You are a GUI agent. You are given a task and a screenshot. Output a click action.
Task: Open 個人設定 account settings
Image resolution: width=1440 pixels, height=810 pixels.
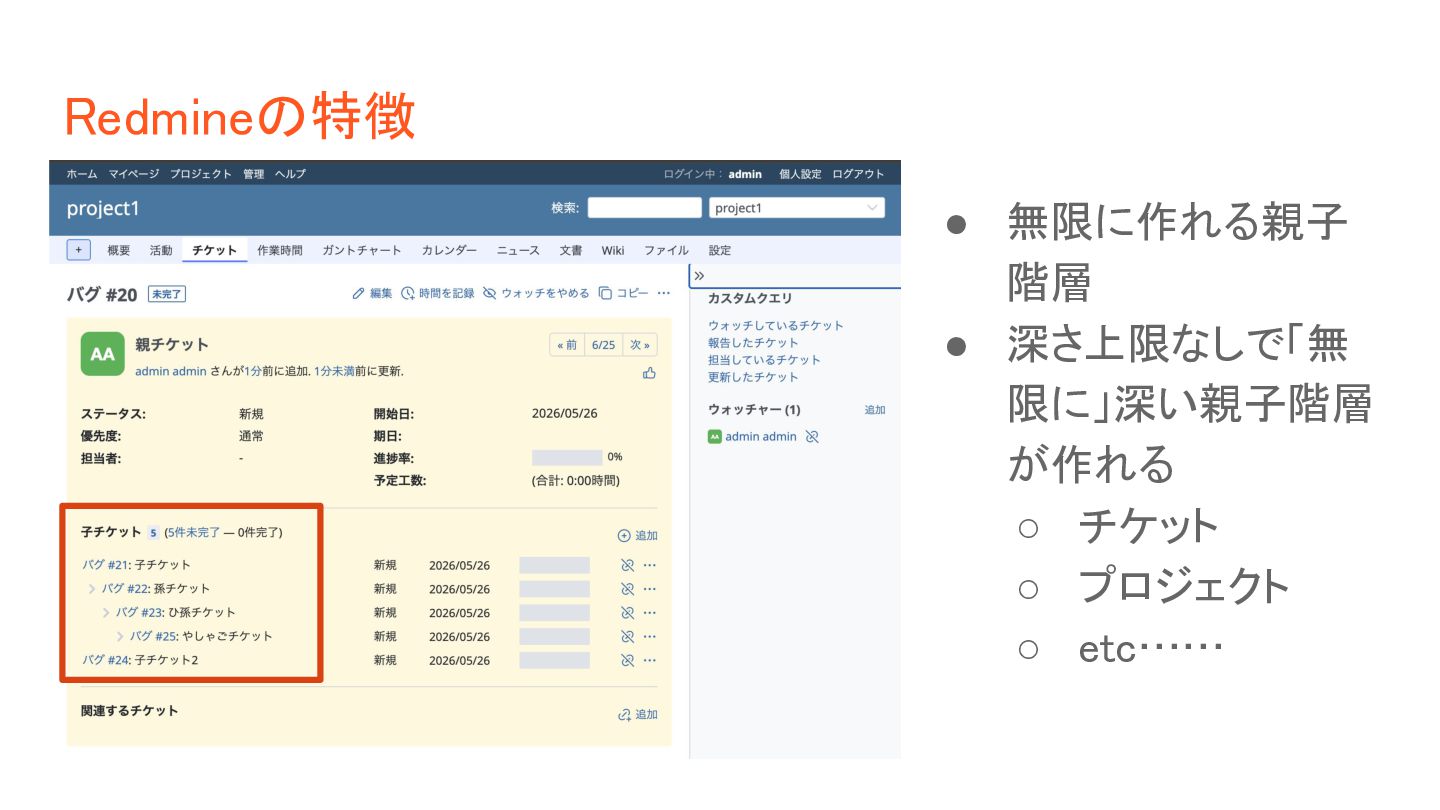800,174
